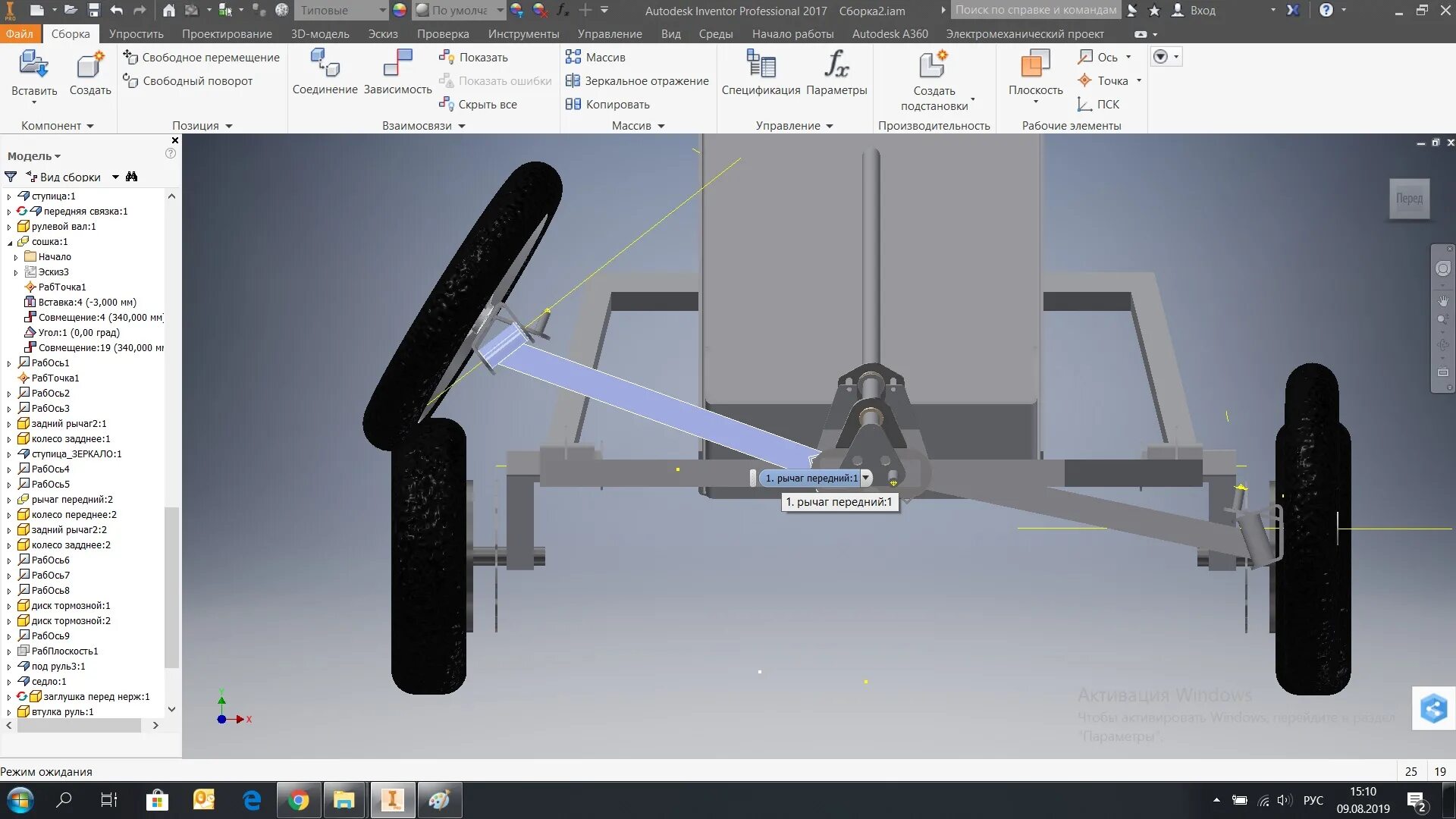Open the Параметры fx dialog
Image resolution: width=1456 pixels, height=819 pixels.
[836, 65]
